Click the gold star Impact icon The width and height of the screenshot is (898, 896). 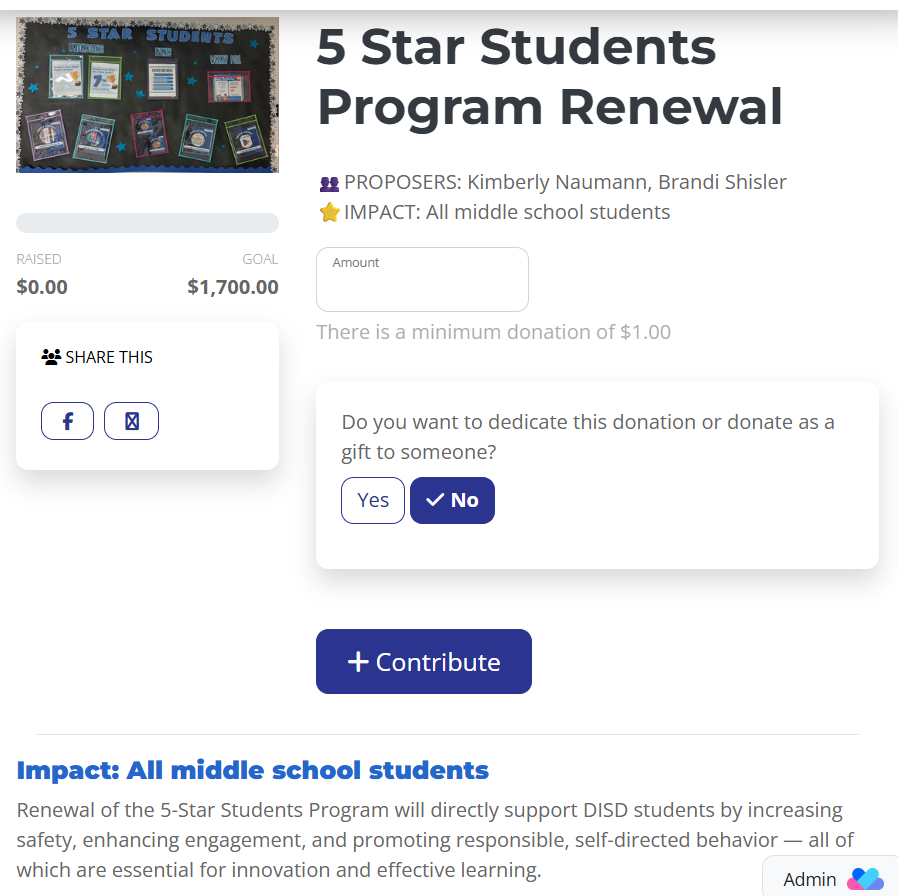329,213
